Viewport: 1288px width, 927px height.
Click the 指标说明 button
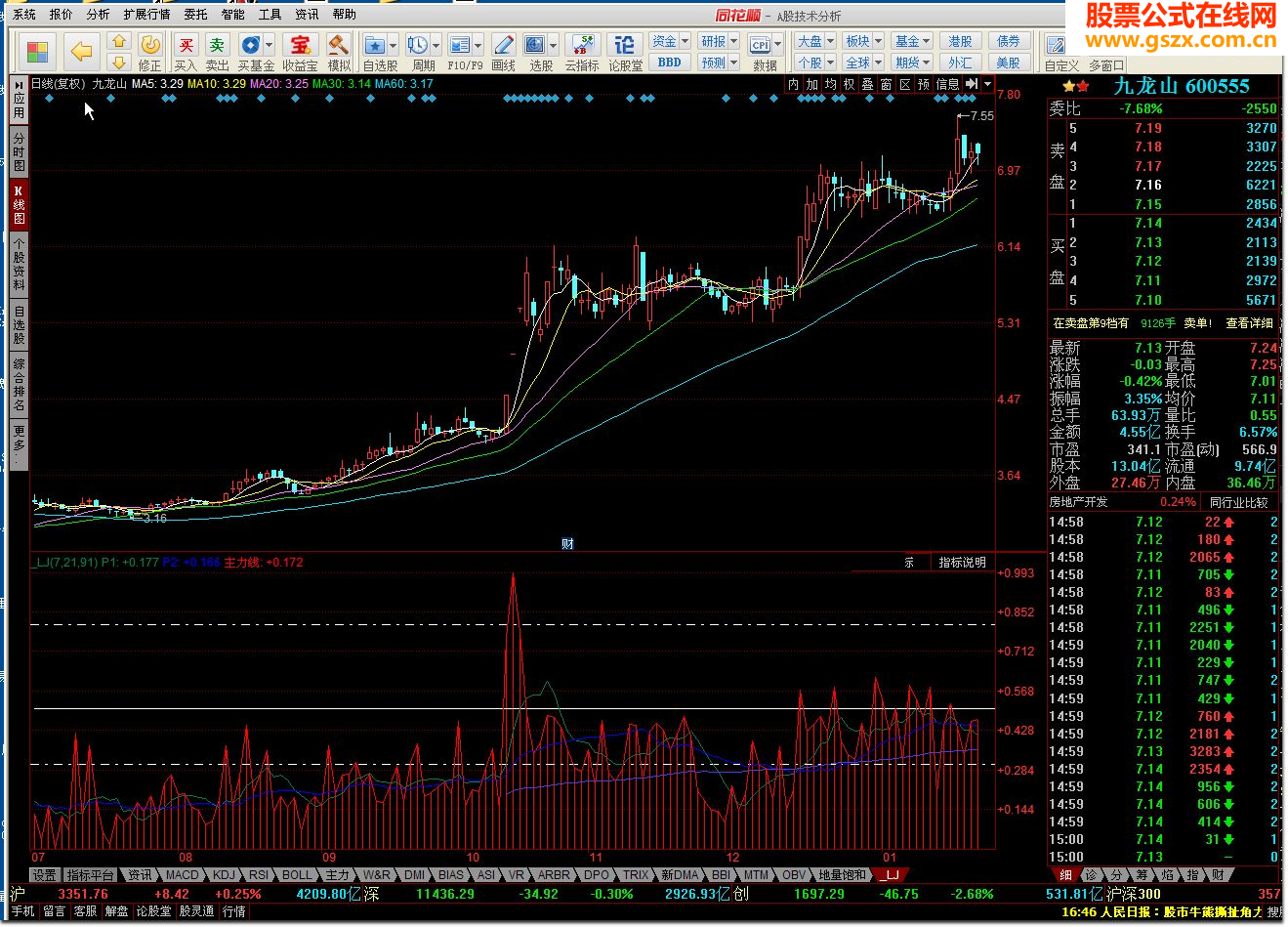(962, 563)
